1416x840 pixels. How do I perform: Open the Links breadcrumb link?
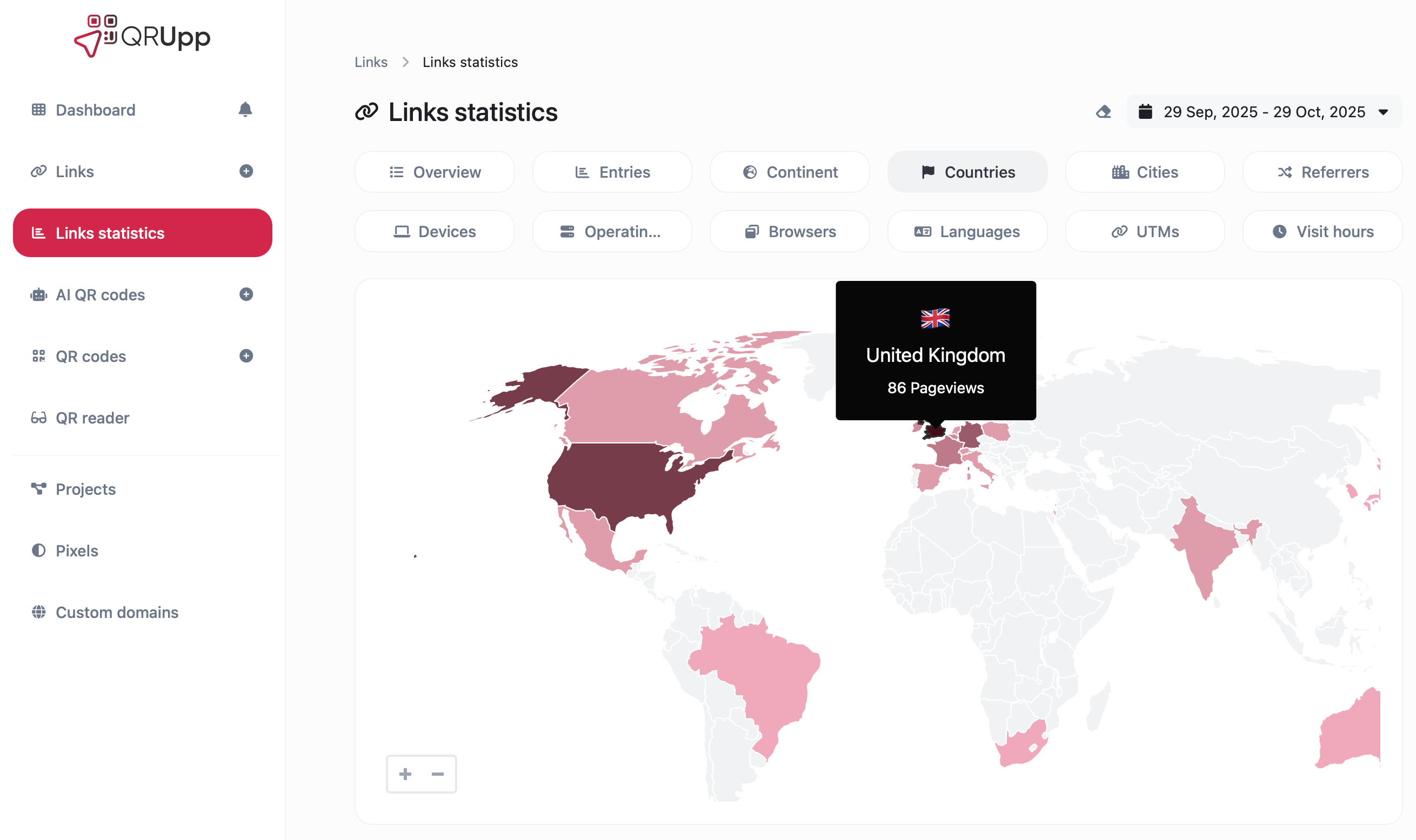pyautogui.click(x=371, y=62)
